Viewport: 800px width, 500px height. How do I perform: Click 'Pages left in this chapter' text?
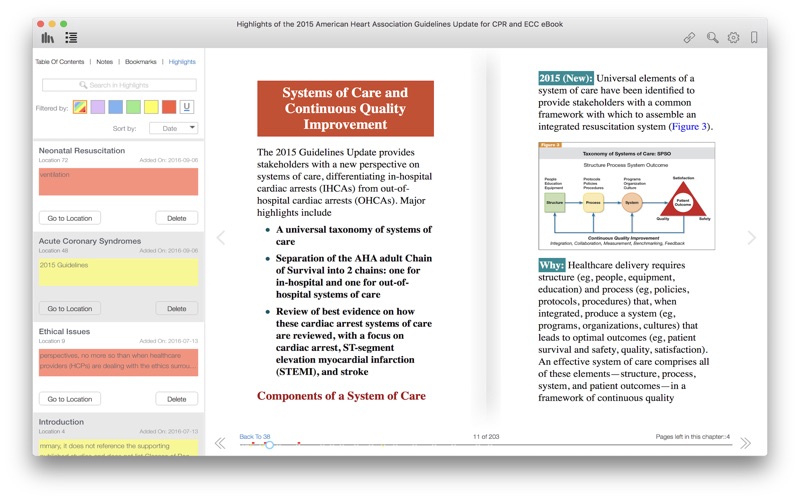pyautogui.click(x=692, y=436)
